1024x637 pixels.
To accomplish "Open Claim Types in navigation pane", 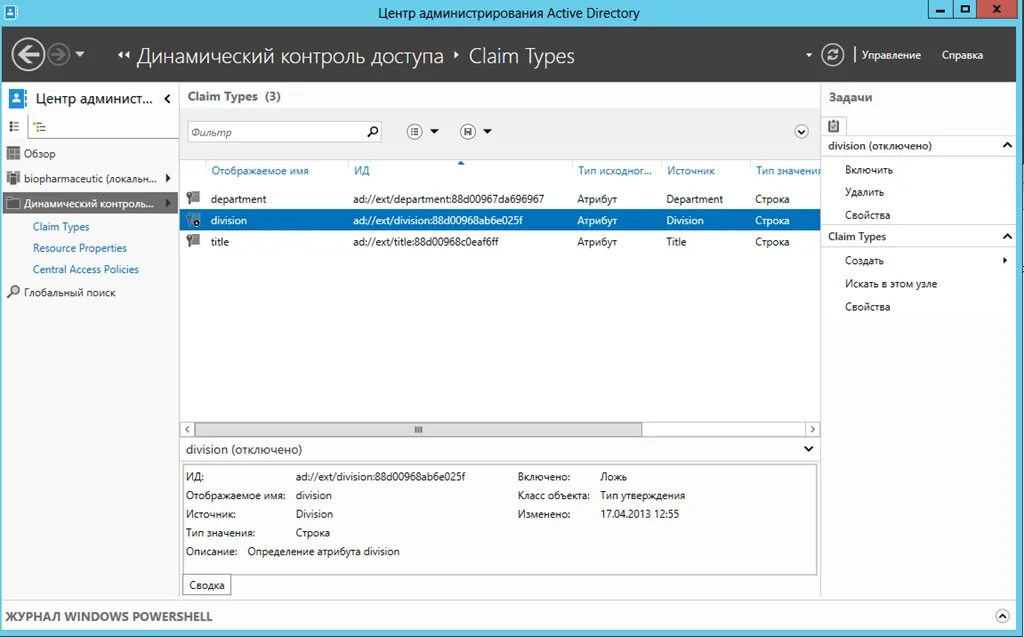I will pos(61,227).
